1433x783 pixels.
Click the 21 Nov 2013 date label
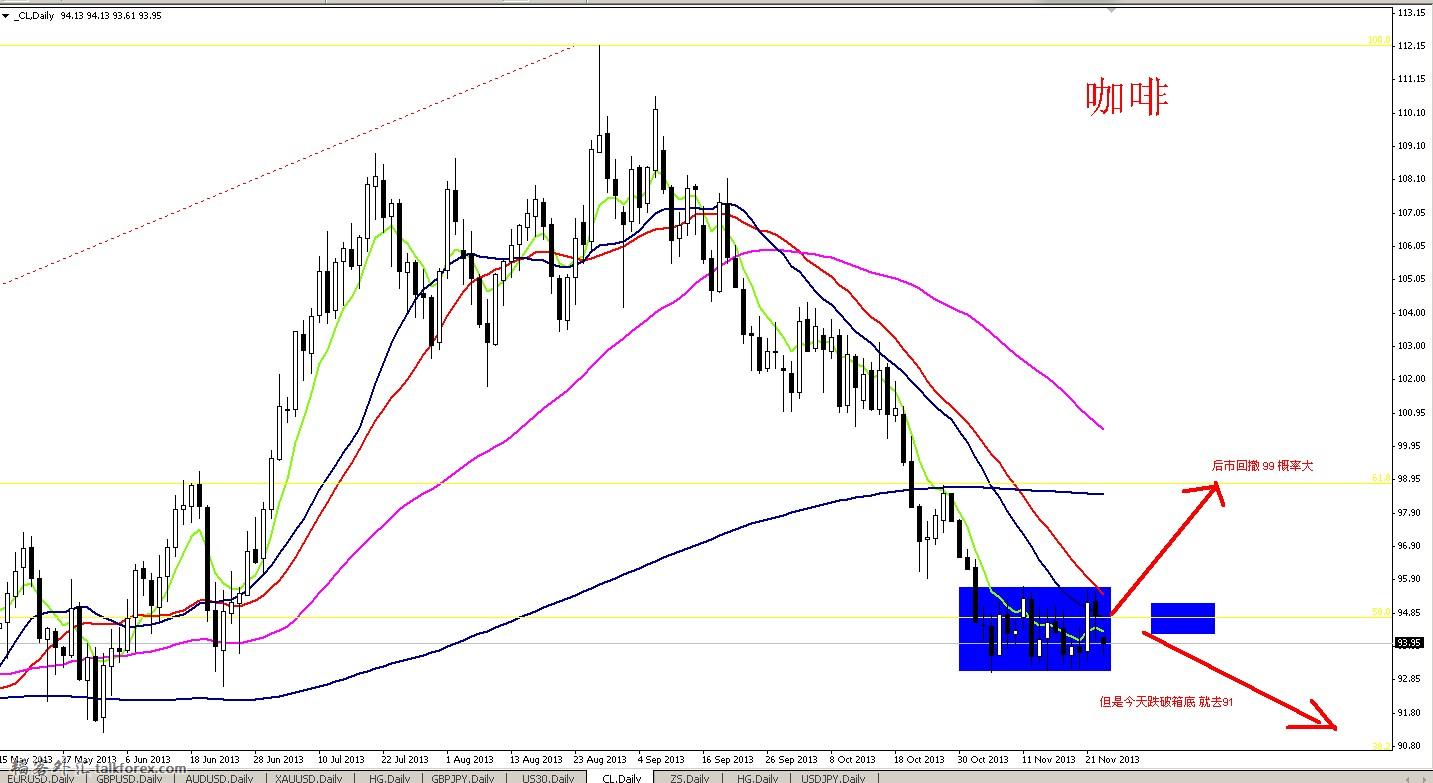tap(1112, 759)
